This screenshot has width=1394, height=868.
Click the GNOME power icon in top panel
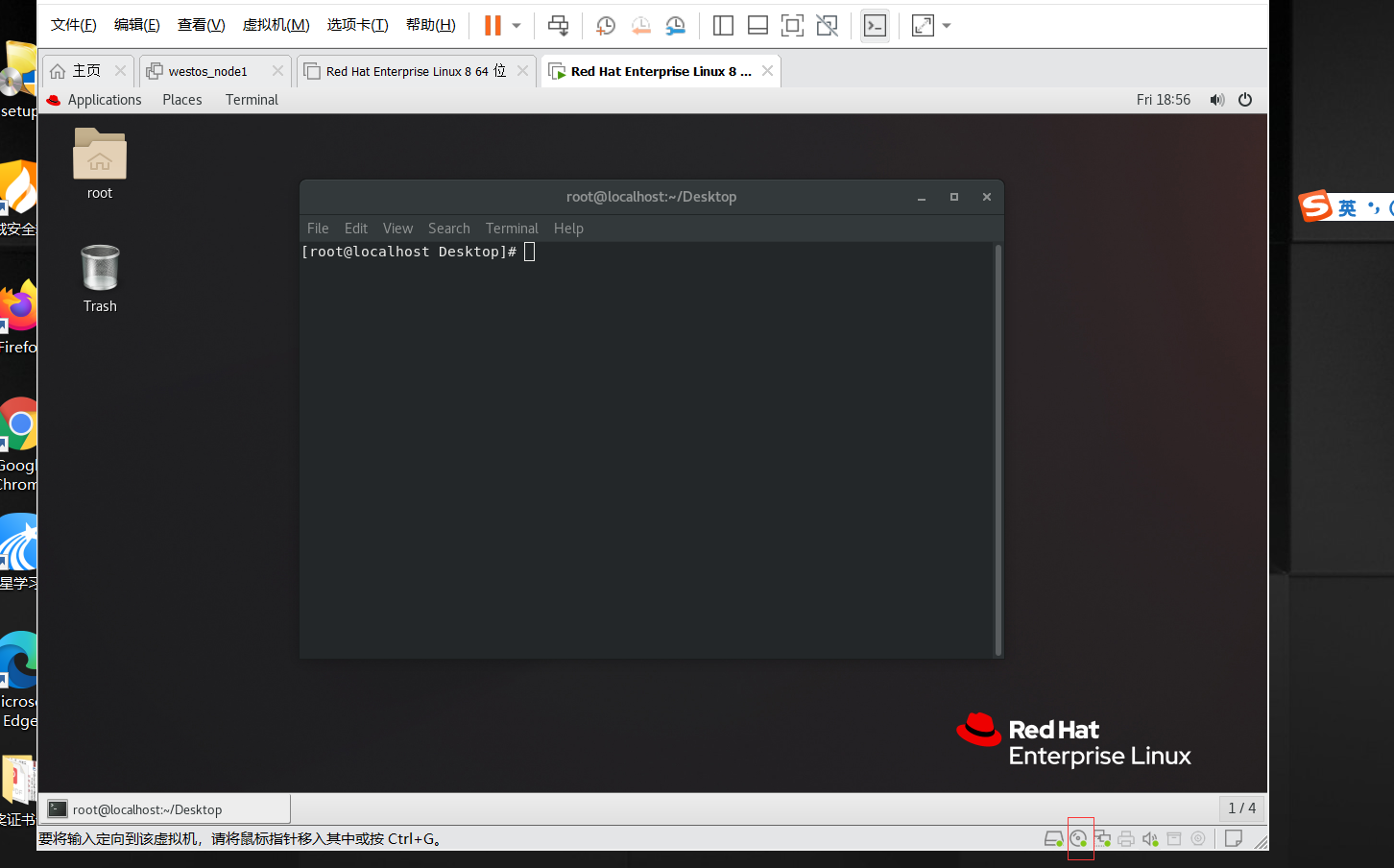1245,100
